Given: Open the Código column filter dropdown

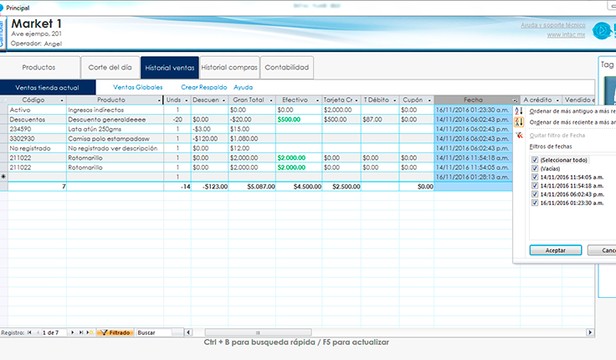Looking at the screenshot, I should (62, 101).
